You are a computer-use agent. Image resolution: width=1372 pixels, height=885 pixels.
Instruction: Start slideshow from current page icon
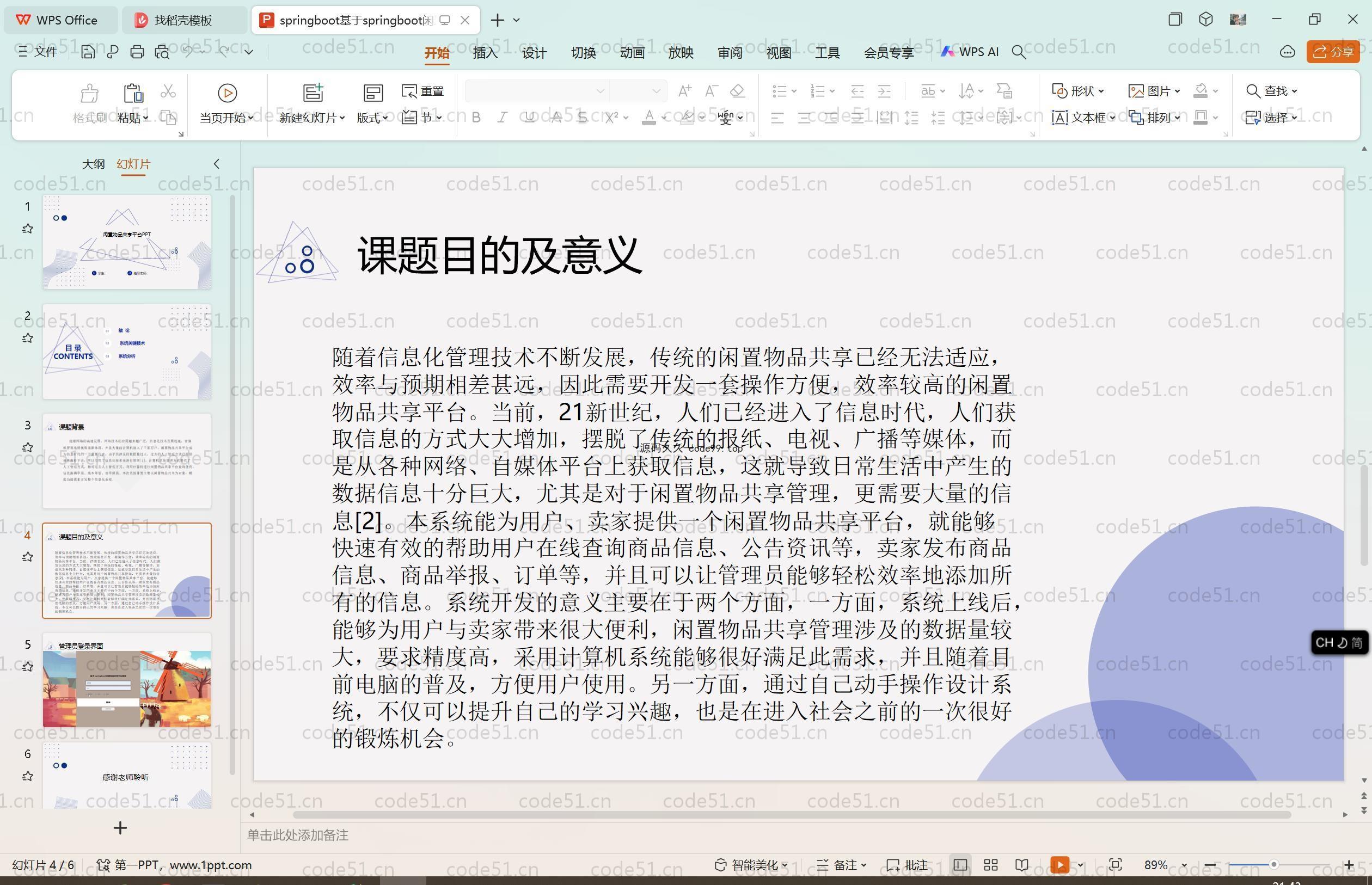click(x=227, y=93)
